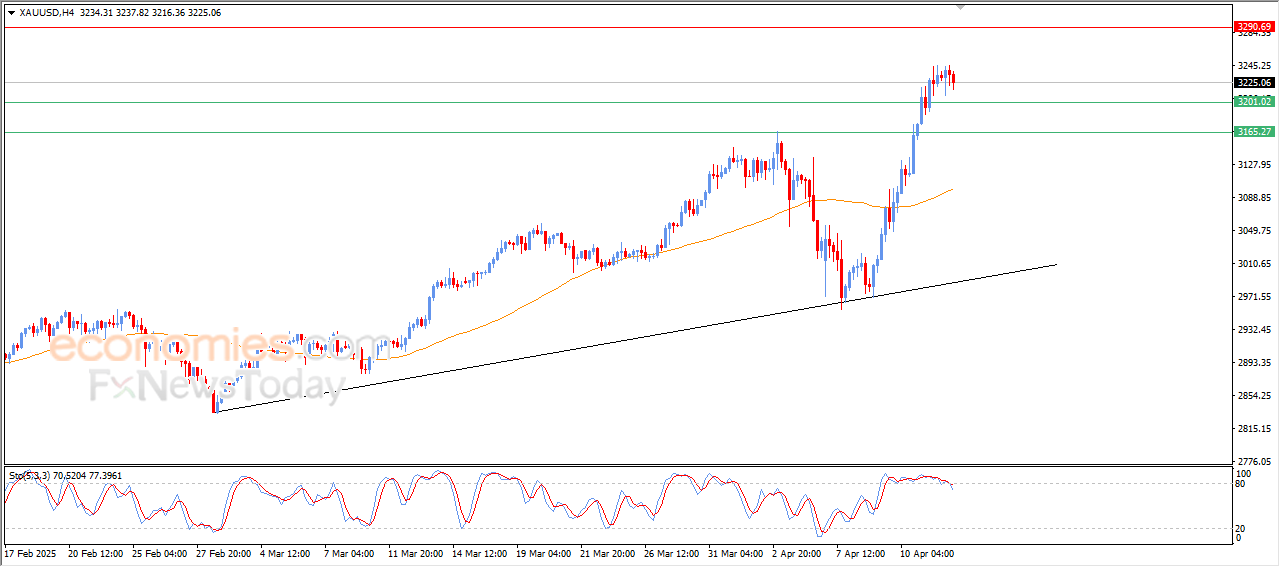Click the stochastic scale value 20
This screenshot has width=1280, height=567.
pos(1241,528)
